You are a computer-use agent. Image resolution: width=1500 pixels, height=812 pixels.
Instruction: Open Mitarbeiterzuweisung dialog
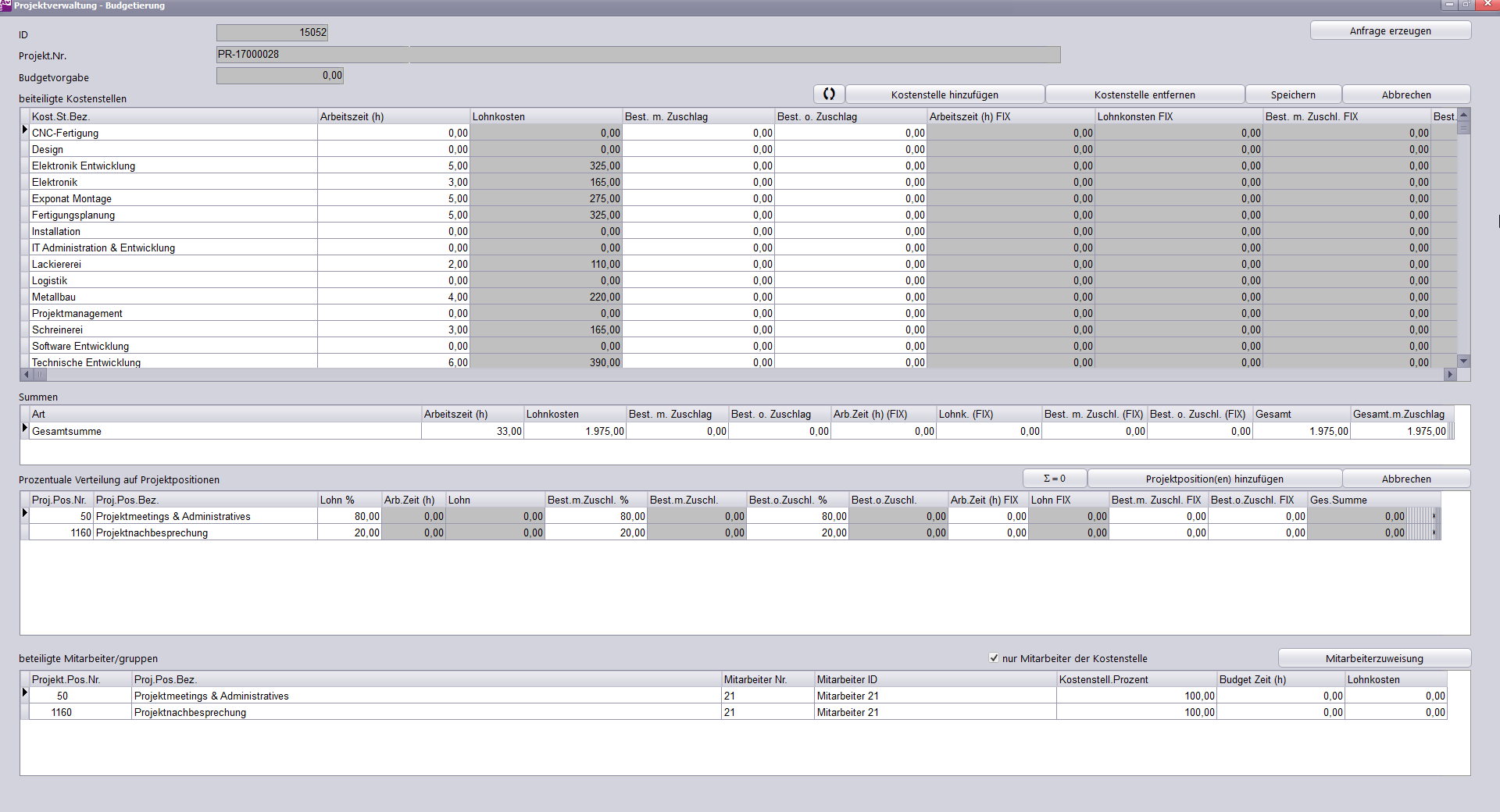(x=1374, y=658)
